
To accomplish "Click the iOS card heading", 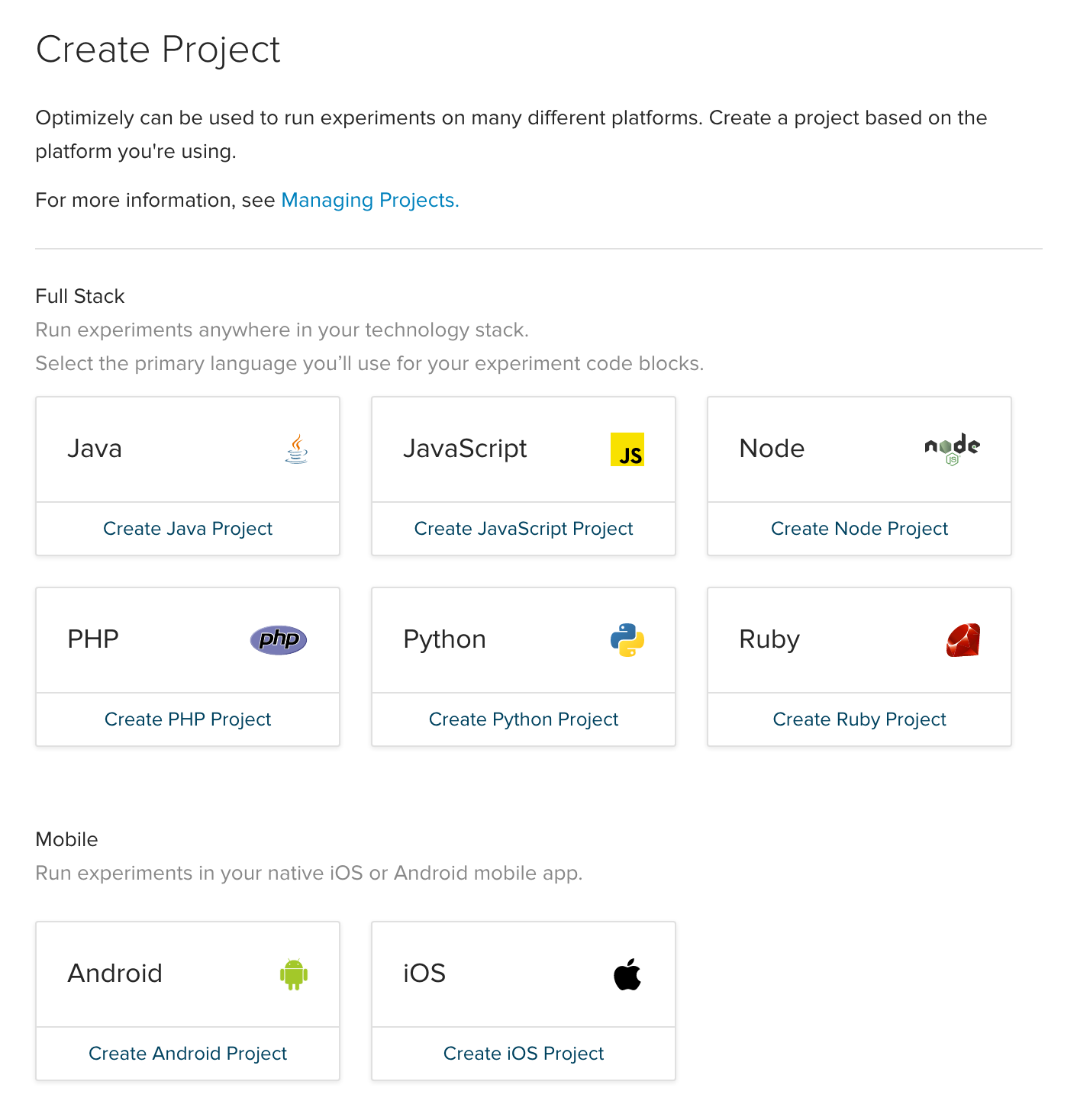I will (424, 974).
